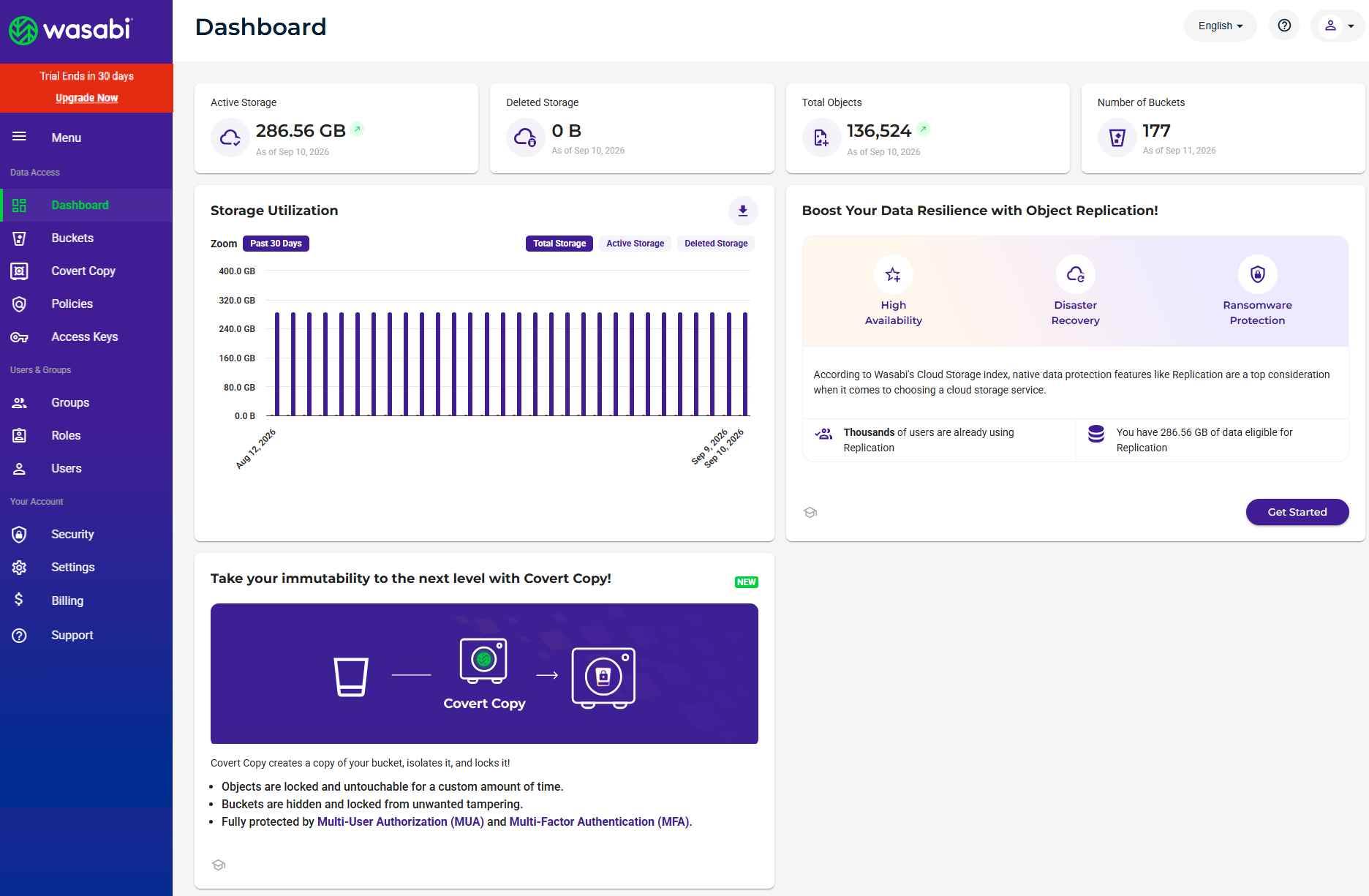Open the help question mark icon
The image size is (1369, 896).
point(1284,26)
